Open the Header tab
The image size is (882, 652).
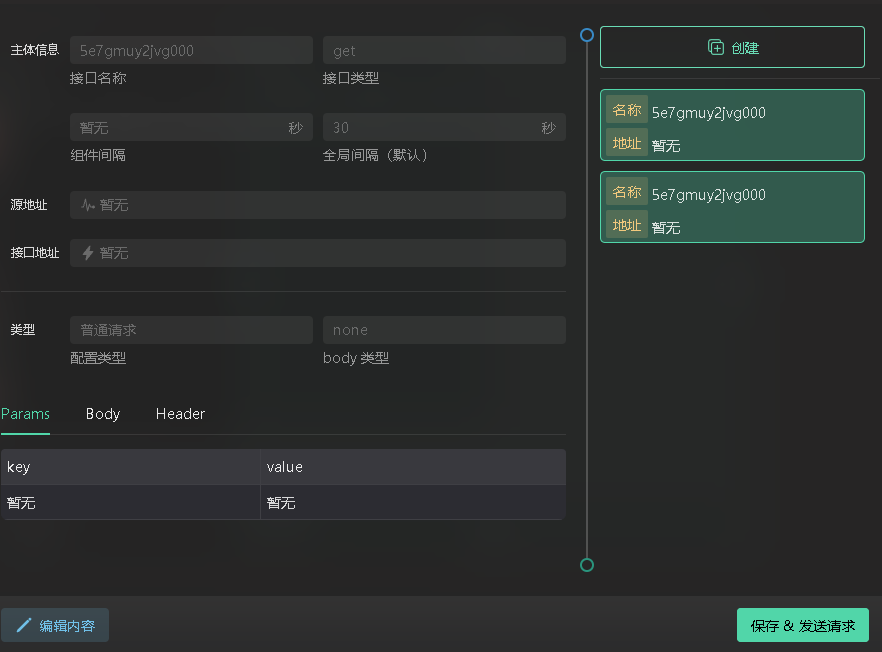[x=180, y=414]
